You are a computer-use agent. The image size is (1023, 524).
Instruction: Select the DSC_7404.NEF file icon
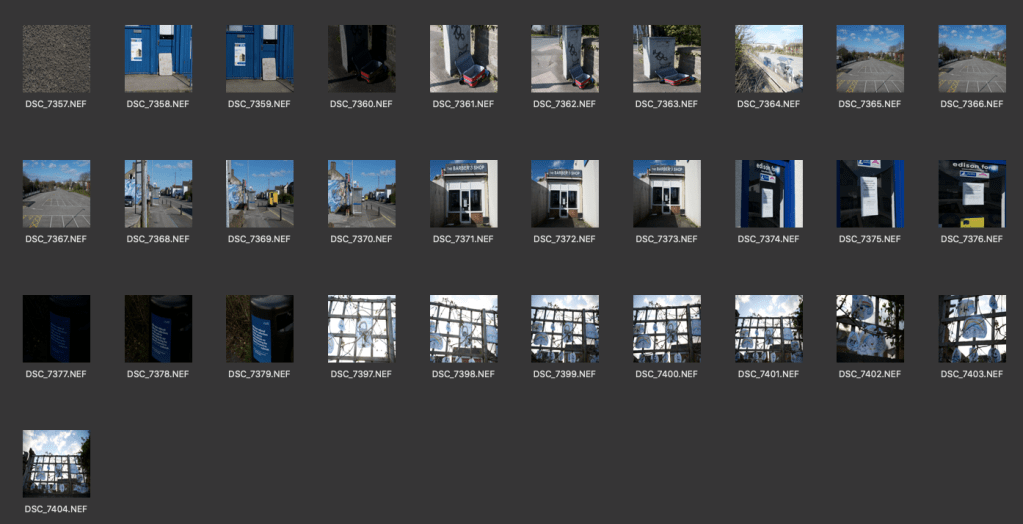click(x=56, y=464)
